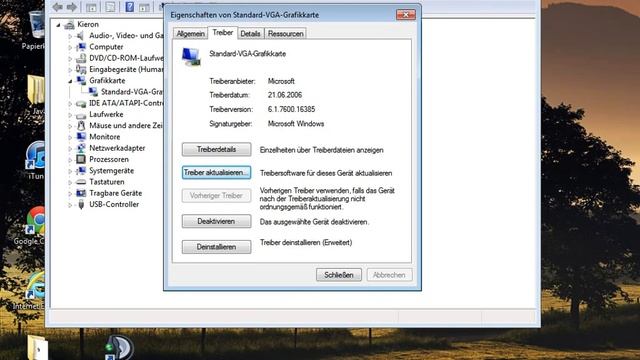Click the mouse icon for Mäuse und andere

[81, 126]
